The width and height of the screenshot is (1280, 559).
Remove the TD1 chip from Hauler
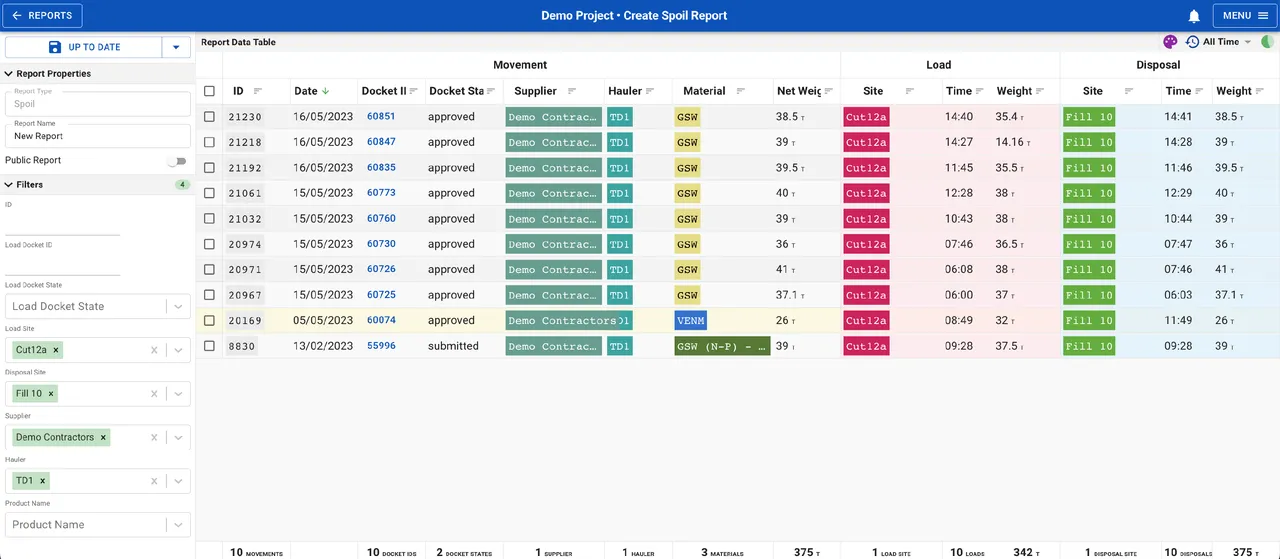pos(42,481)
